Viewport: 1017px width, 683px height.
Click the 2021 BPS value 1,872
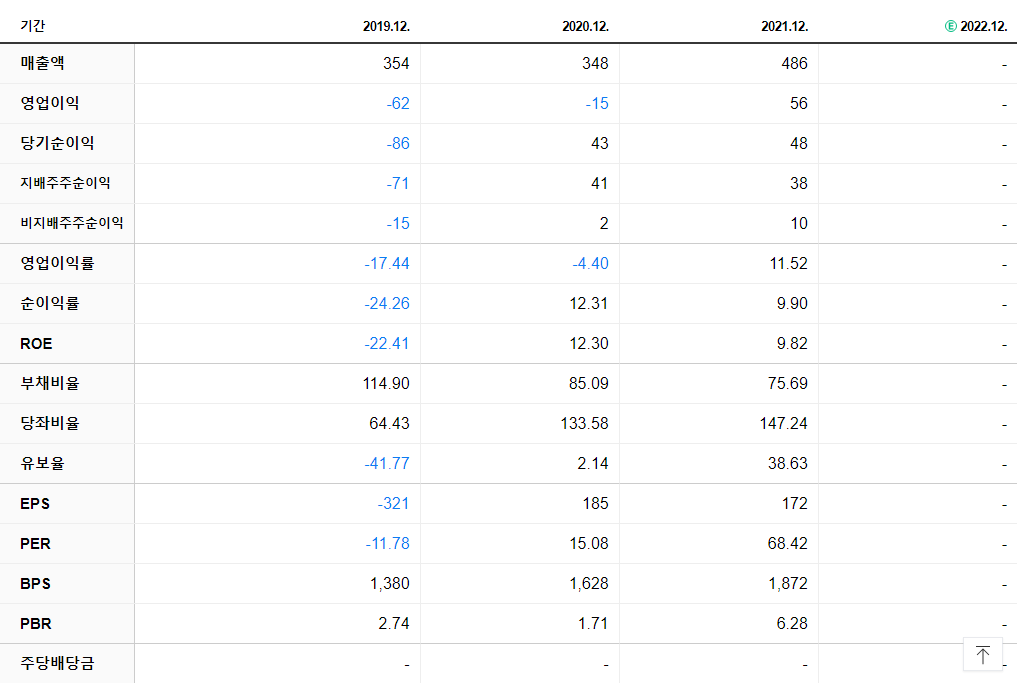[788, 584]
